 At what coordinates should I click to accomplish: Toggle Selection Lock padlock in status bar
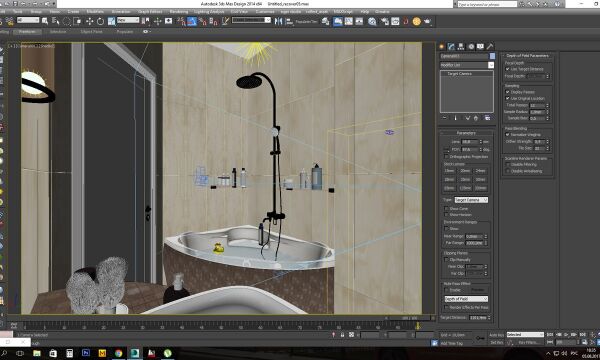pyautogui.click(x=342, y=335)
